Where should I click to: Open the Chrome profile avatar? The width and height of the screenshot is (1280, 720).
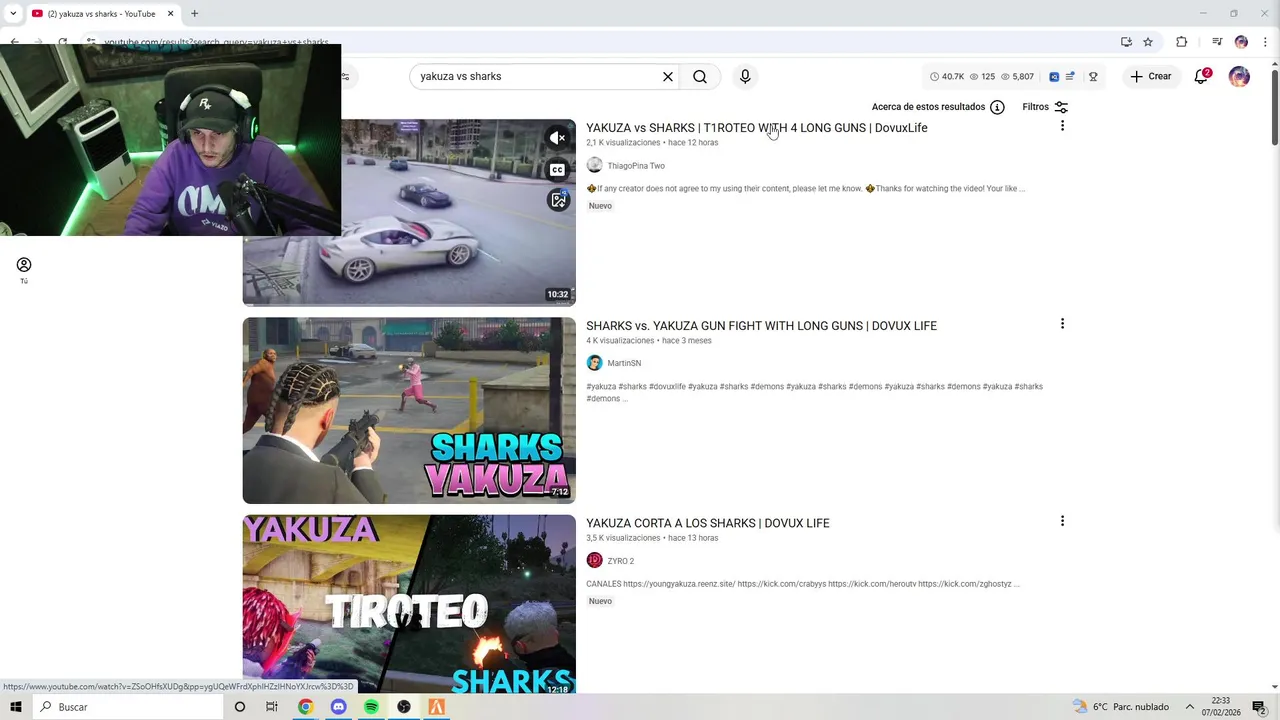1241,42
